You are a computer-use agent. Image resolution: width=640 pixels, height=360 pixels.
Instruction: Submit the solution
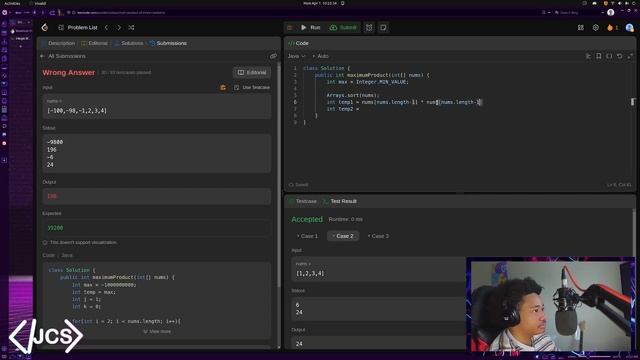click(x=343, y=27)
